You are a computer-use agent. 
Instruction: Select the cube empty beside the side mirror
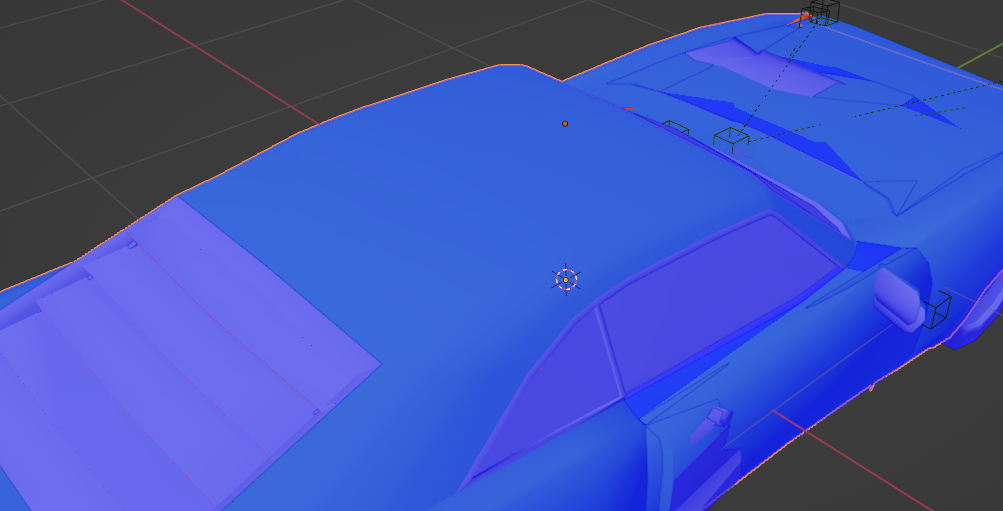[x=936, y=311]
